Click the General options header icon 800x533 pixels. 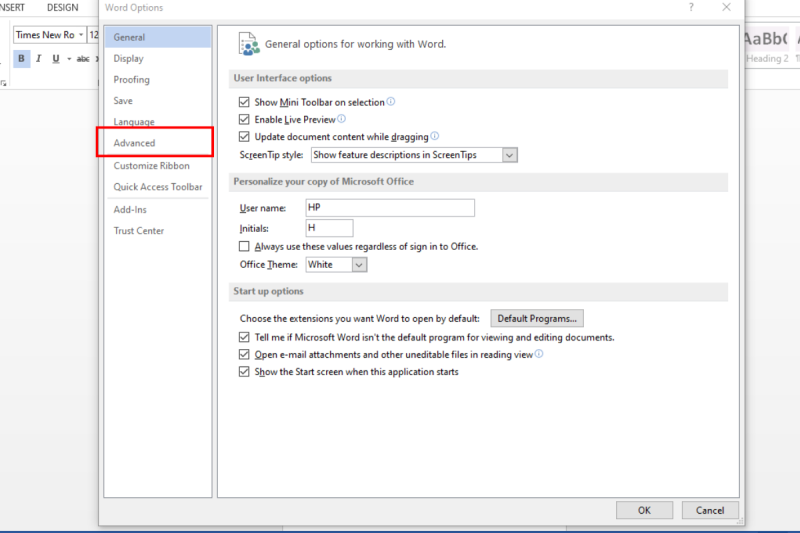[249, 44]
